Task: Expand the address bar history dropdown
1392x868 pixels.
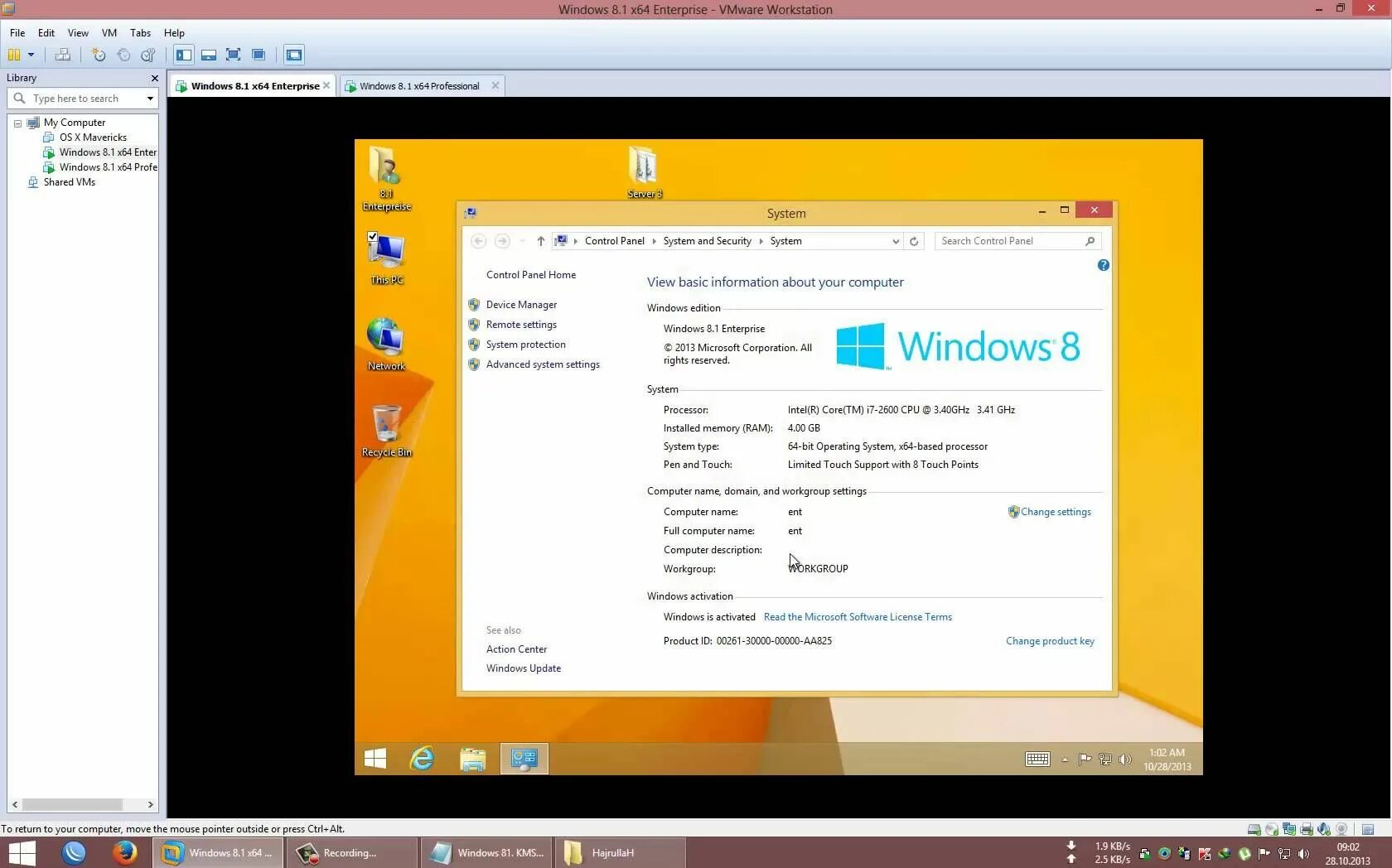Action: (896, 241)
